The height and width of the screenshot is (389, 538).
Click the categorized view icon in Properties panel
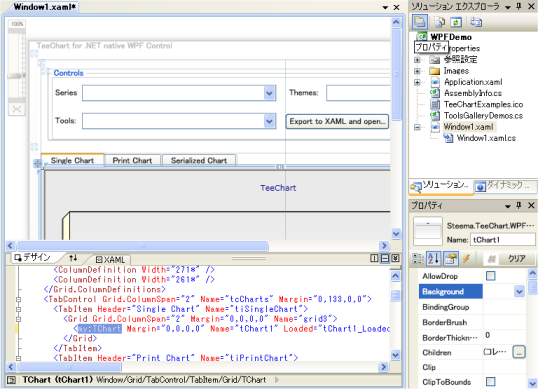click(418, 259)
